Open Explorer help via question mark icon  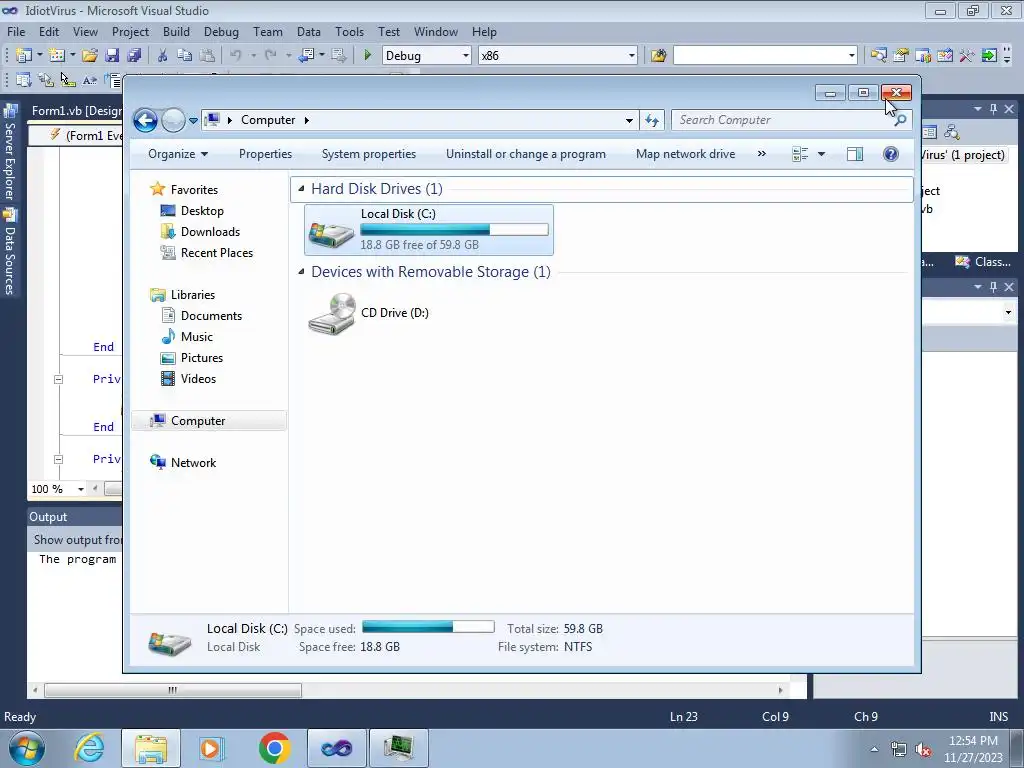pyautogui.click(x=891, y=154)
